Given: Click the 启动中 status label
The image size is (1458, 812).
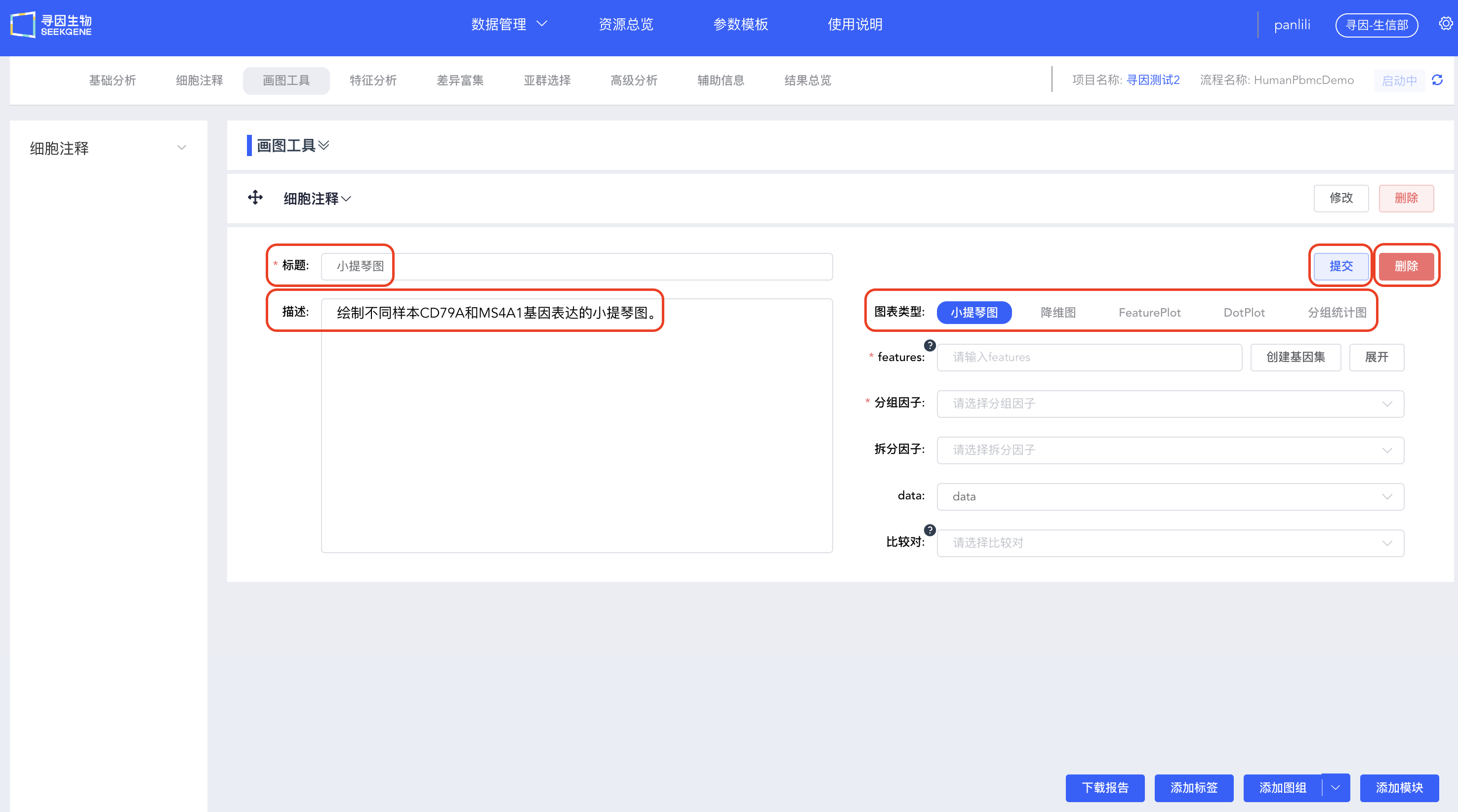Looking at the screenshot, I should pos(1399,81).
